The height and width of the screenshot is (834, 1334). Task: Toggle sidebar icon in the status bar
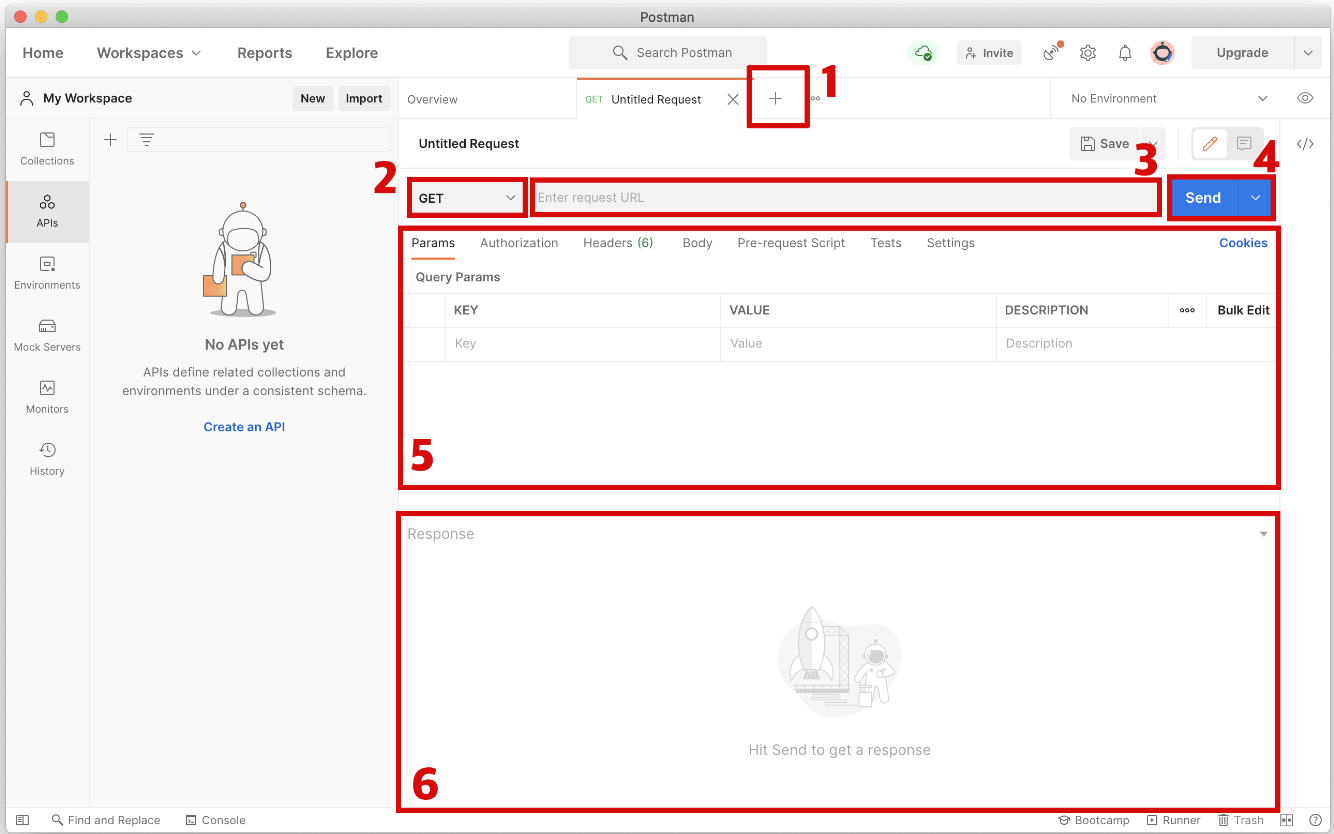(x=22, y=820)
